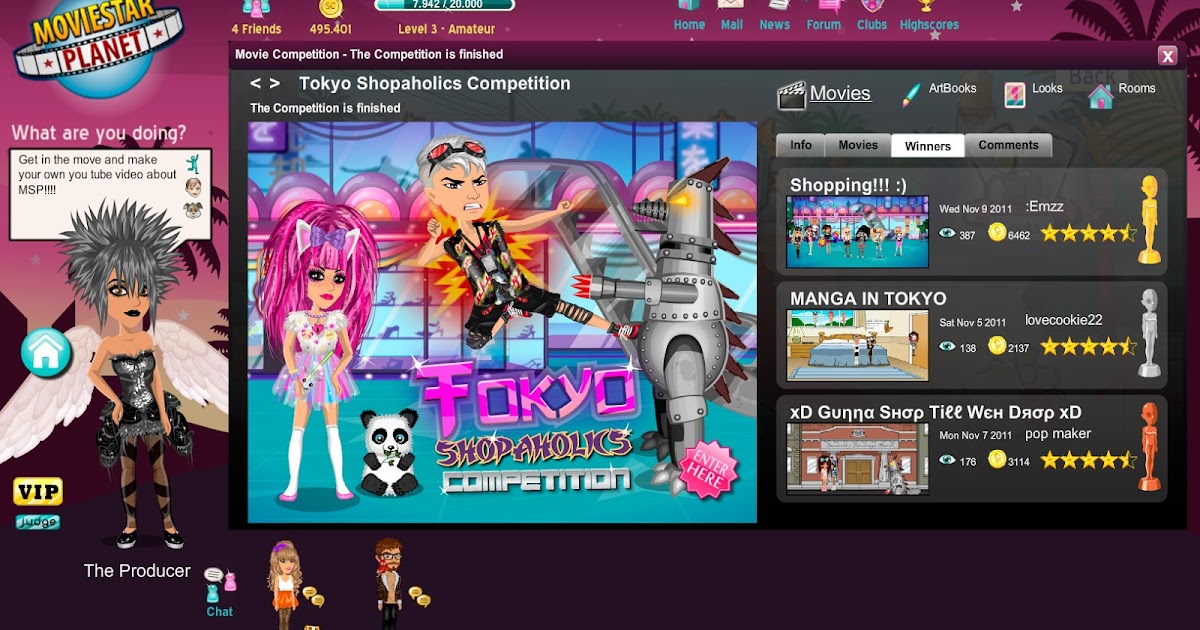The height and width of the screenshot is (630, 1200).
Task: Click the VIP badge
Action: (x=38, y=491)
